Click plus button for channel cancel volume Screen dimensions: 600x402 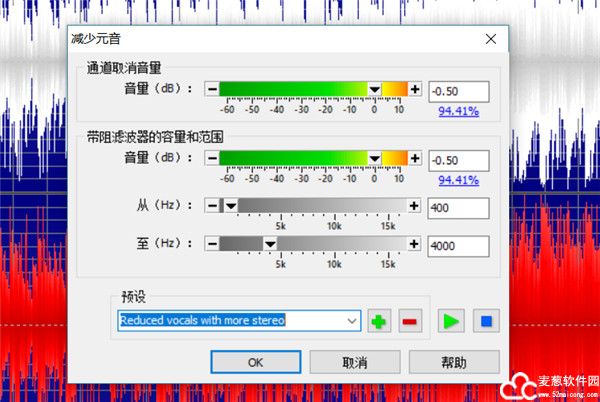(415, 89)
